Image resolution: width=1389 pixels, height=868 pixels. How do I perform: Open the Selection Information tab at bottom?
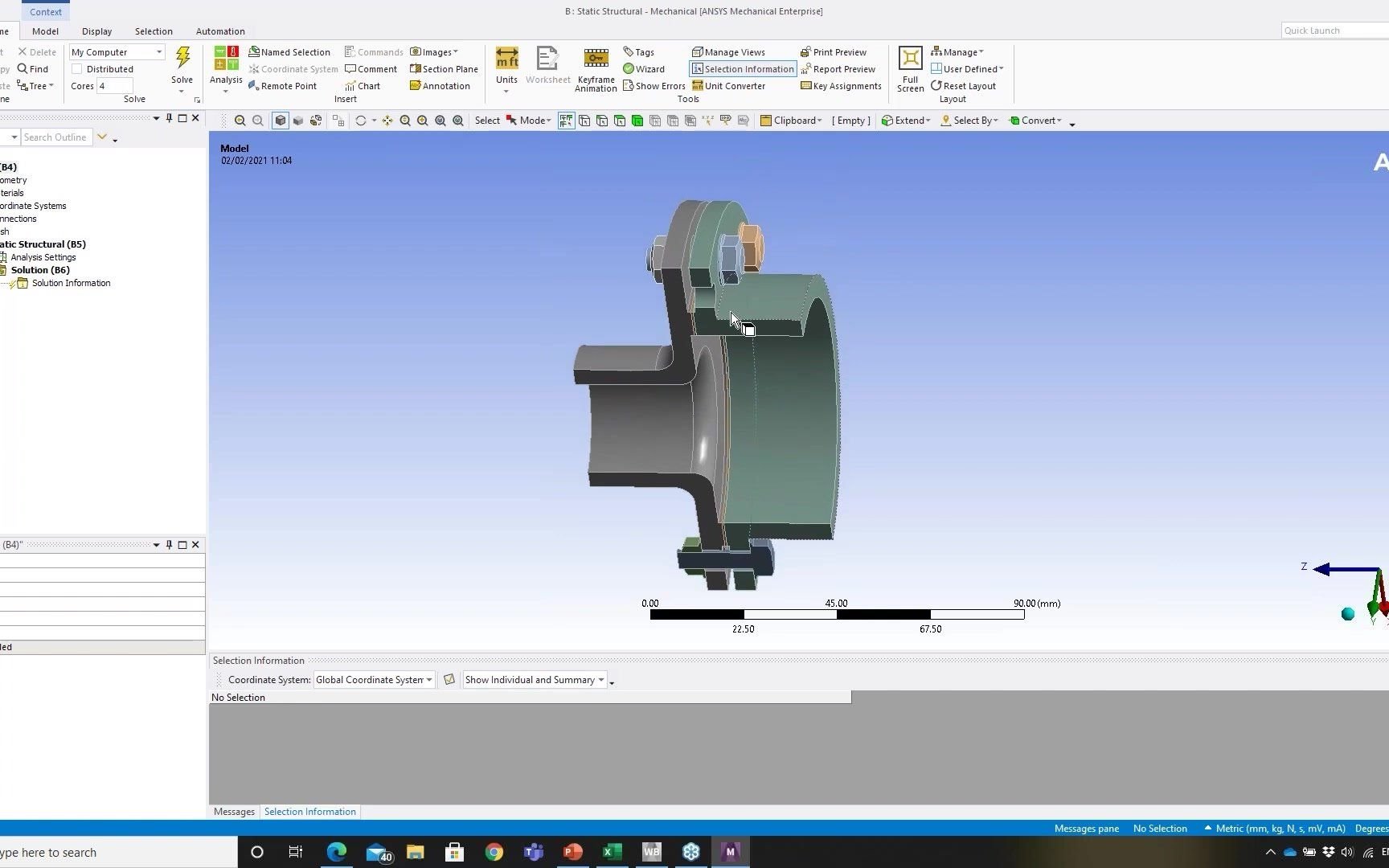pos(309,811)
